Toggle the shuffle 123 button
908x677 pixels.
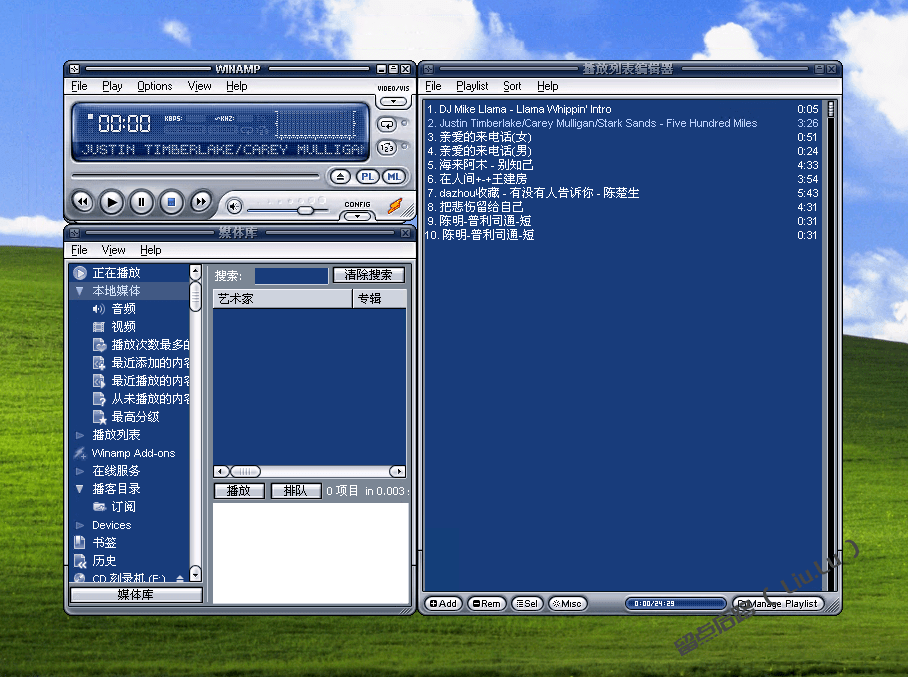387,148
